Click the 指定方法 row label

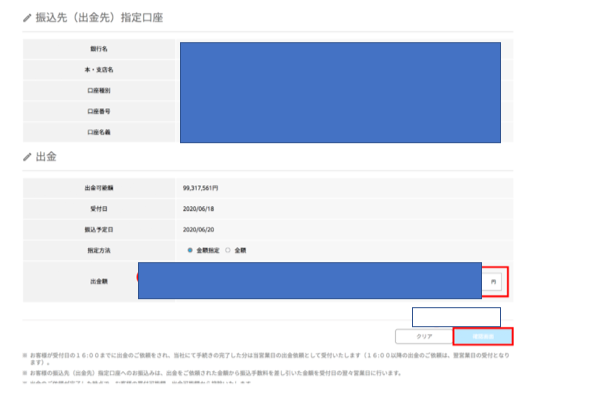pyautogui.click(x=99, y=250)
